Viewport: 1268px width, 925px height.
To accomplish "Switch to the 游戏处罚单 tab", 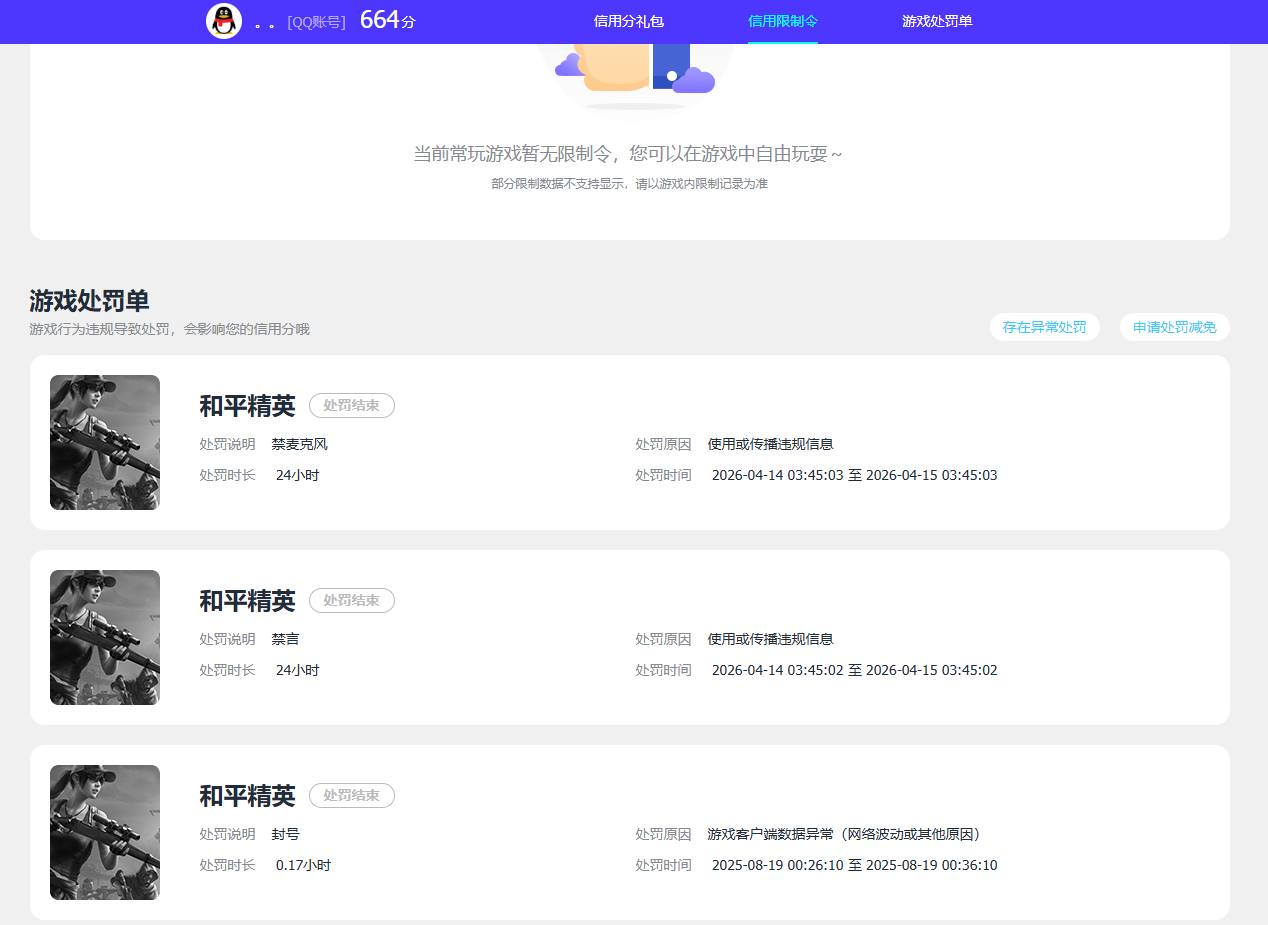I will pos(937,21).
